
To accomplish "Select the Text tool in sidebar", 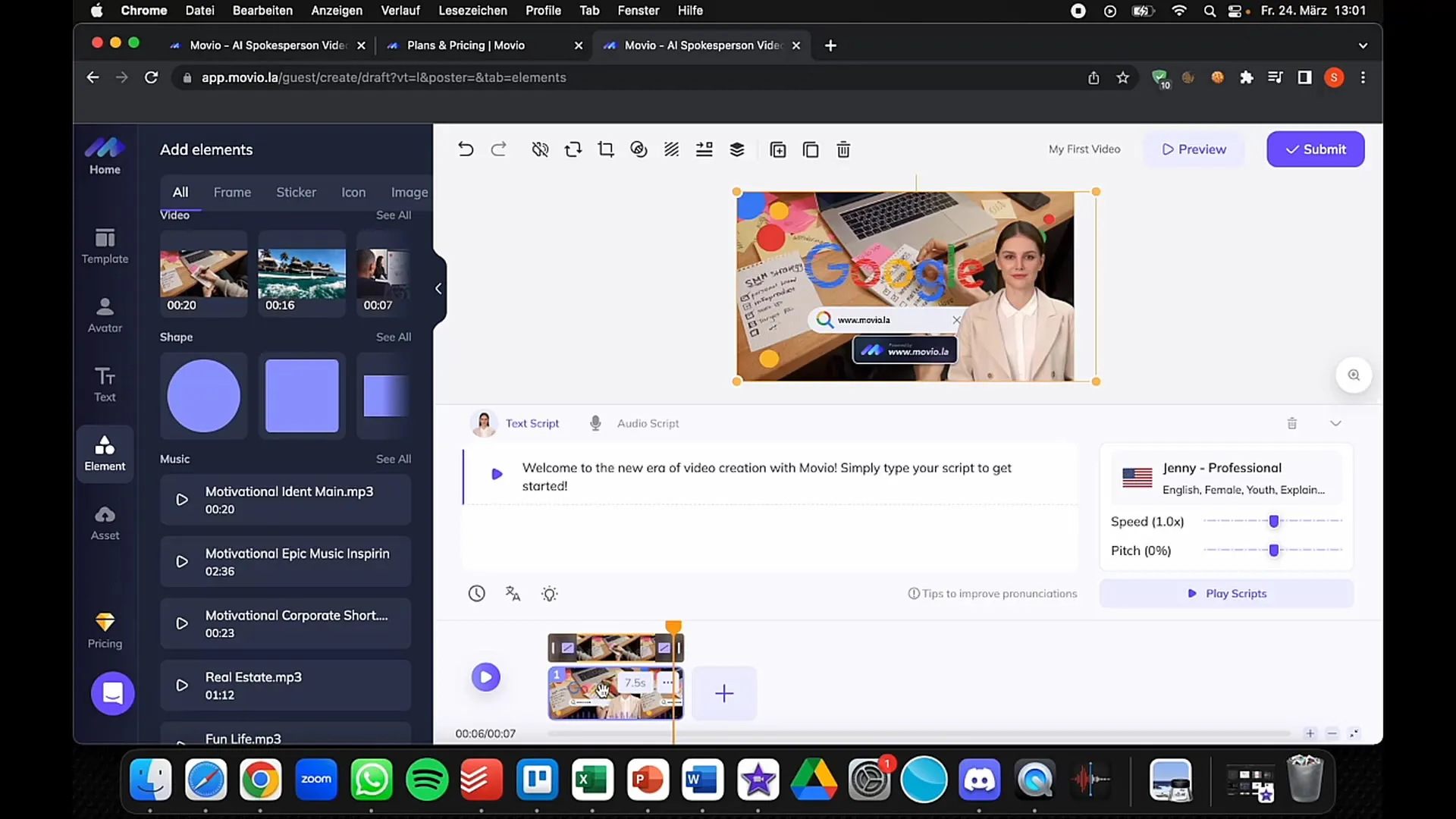I will (105, 384).
